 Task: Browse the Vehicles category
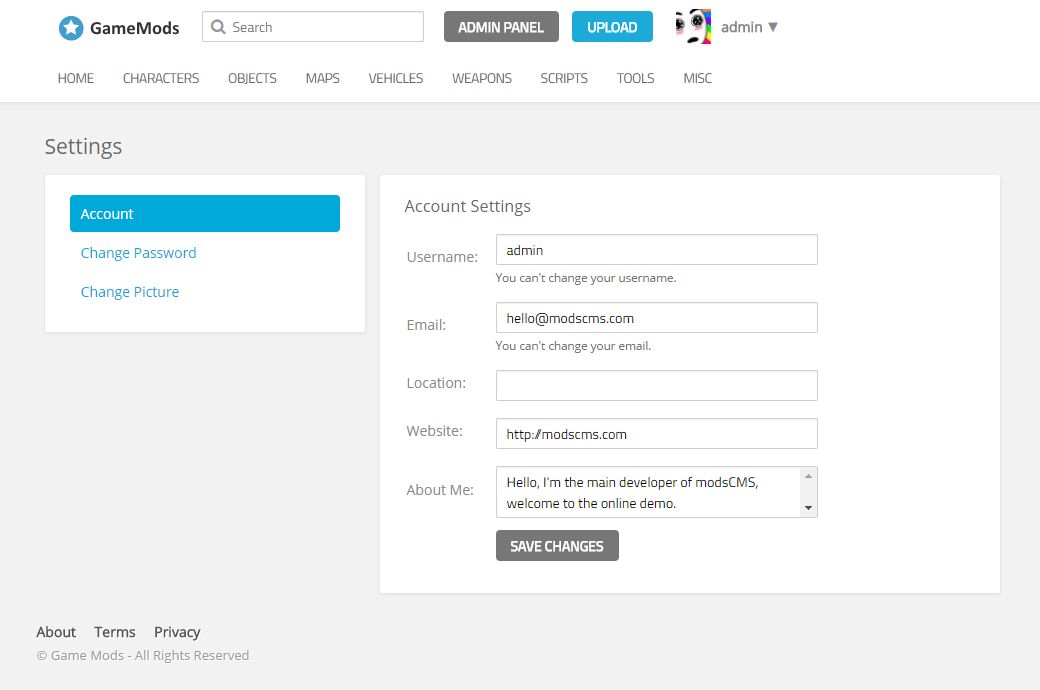[x=396, y=78]
